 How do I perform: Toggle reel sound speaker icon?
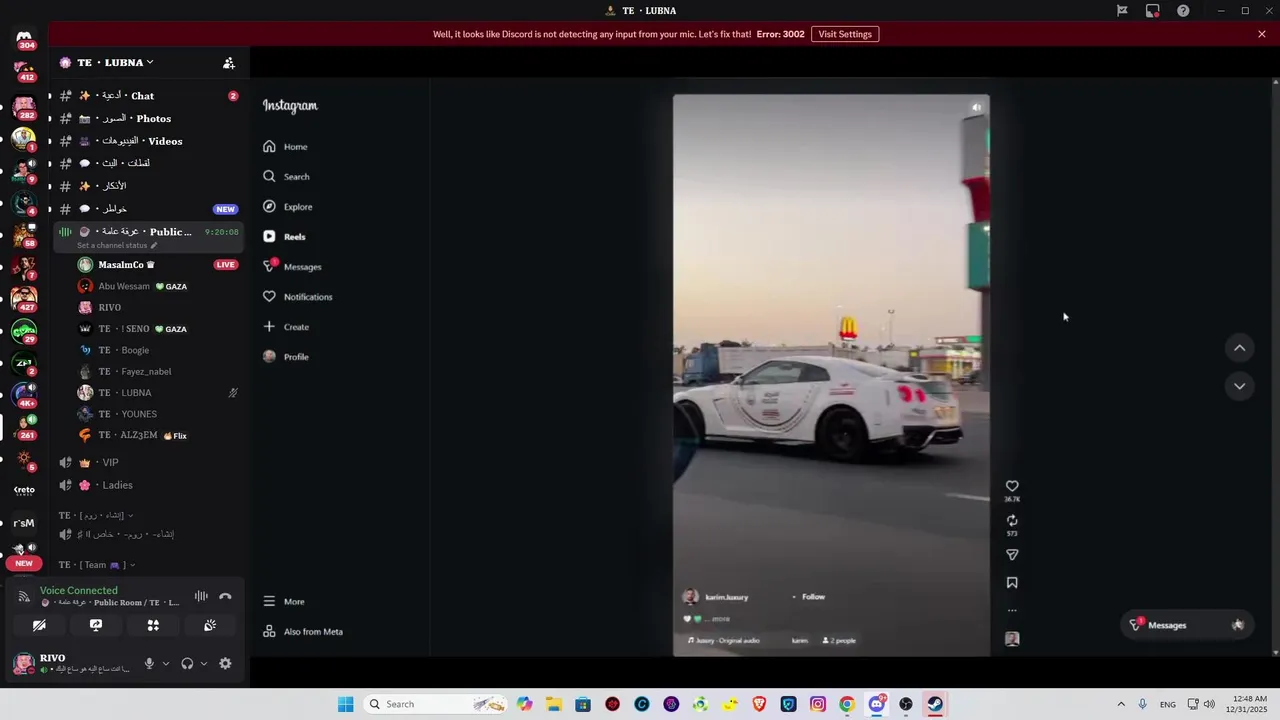click(x=976, y=108)
